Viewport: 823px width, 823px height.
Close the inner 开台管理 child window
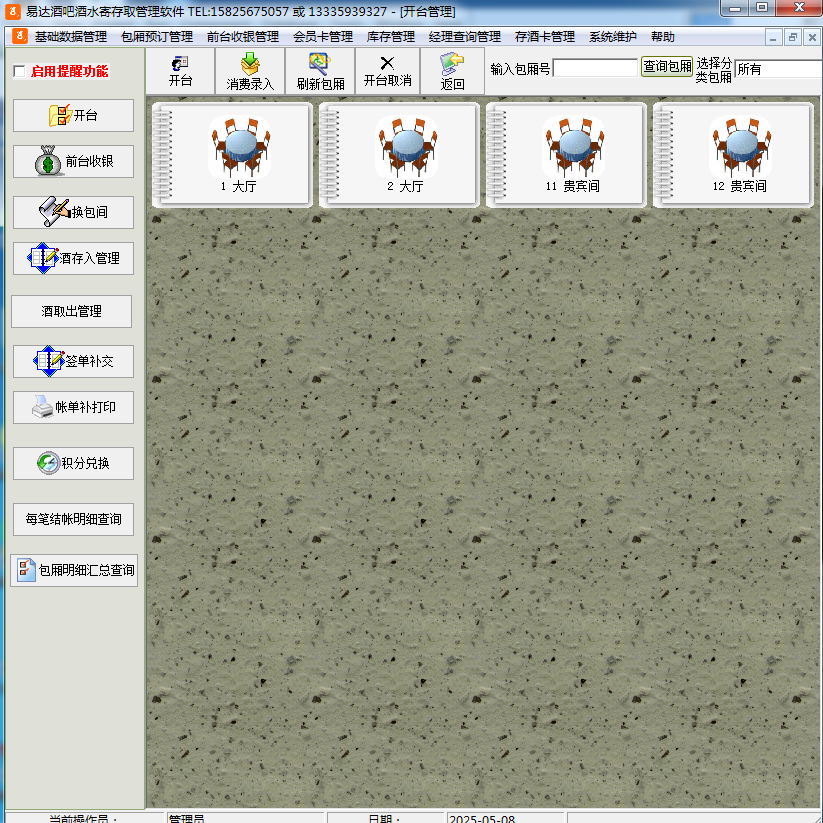(812, 37)
